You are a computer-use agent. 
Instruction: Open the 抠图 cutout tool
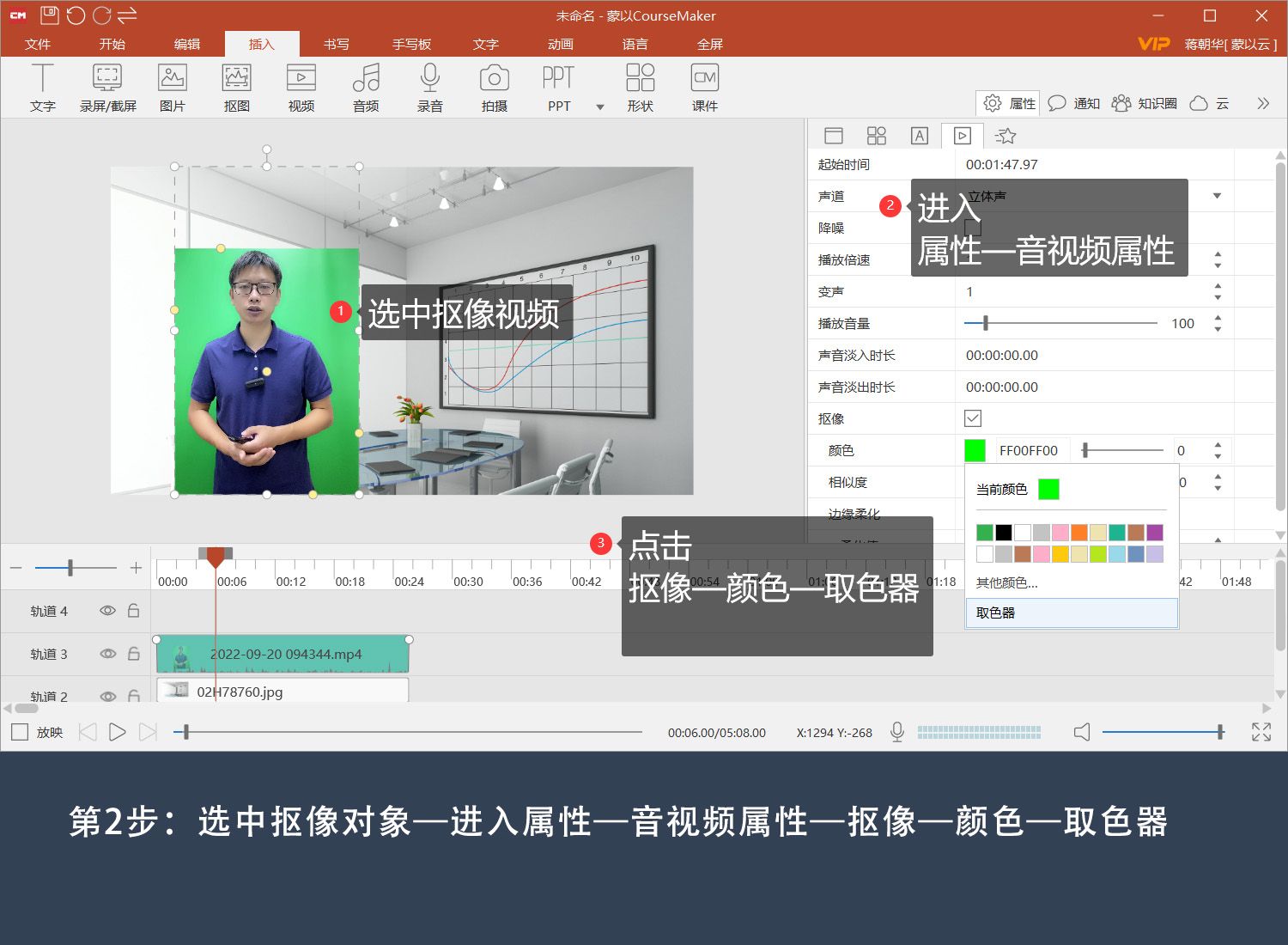(x=236, y=88)
